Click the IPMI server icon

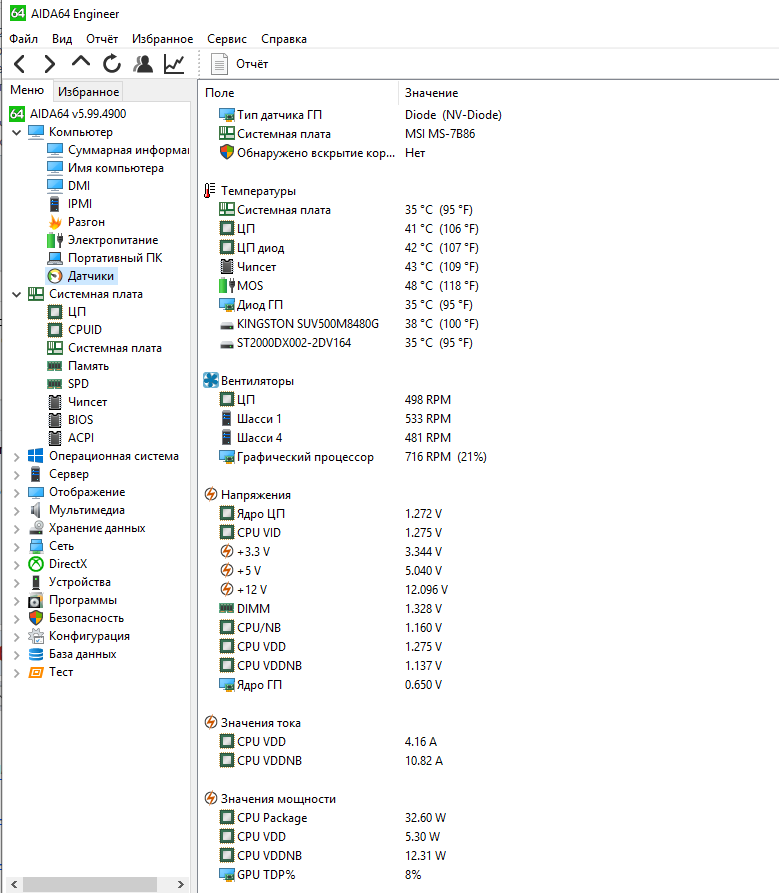55,204
